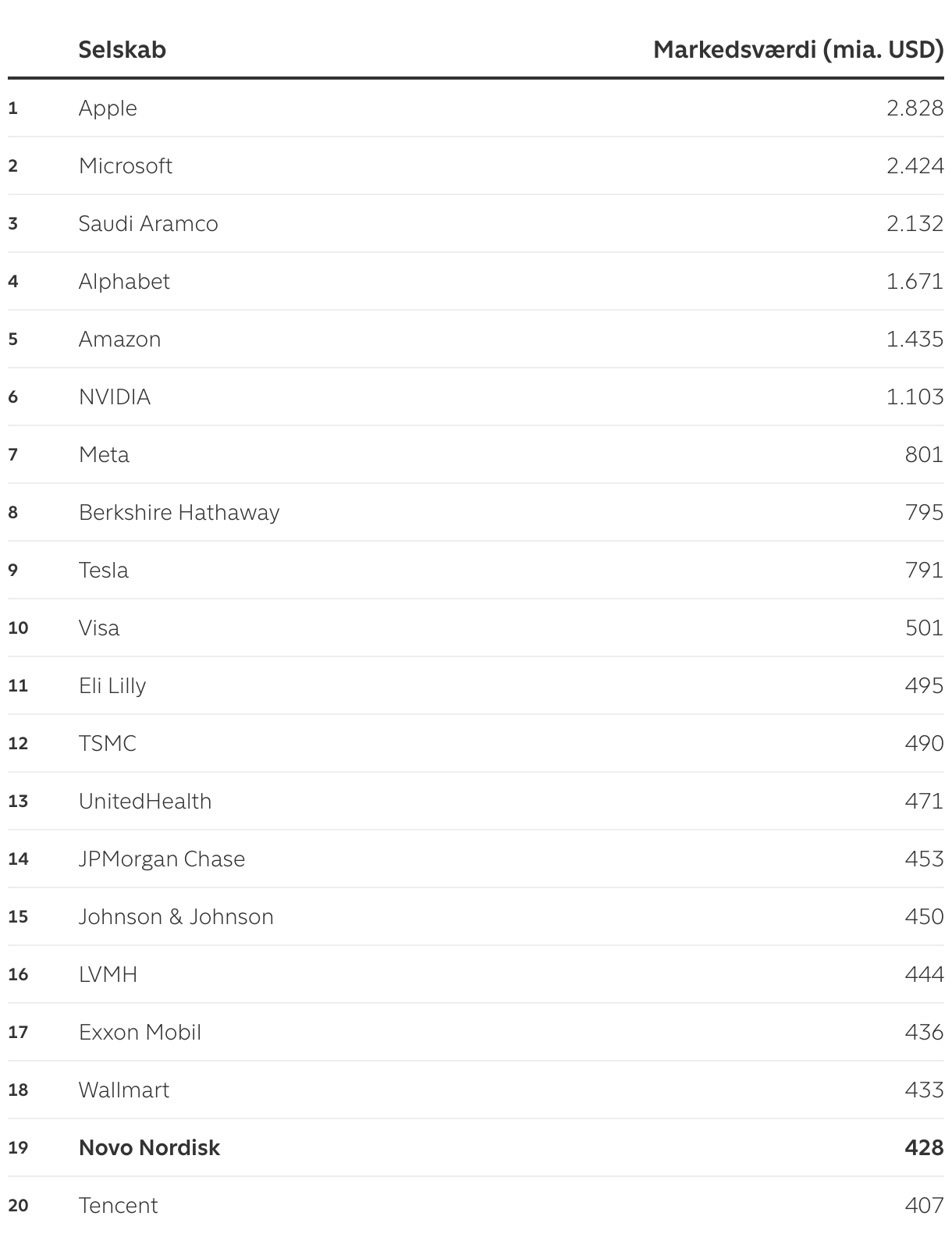Click the Selskab column header

click(x=122, y=50)
